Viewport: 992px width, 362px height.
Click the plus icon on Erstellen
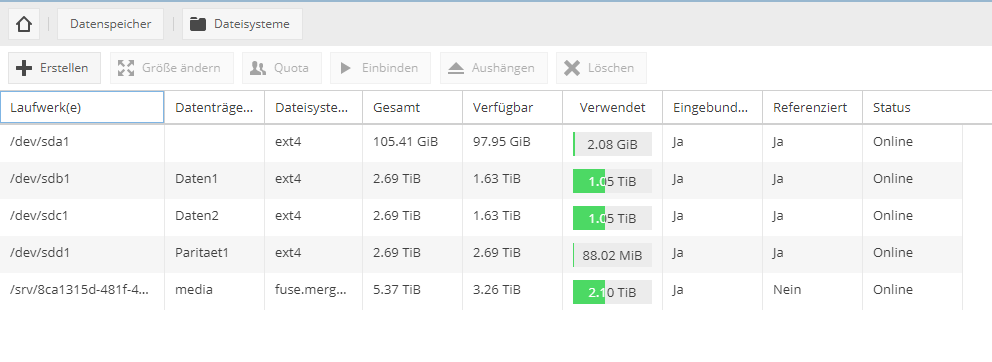(x=24, y=68)
